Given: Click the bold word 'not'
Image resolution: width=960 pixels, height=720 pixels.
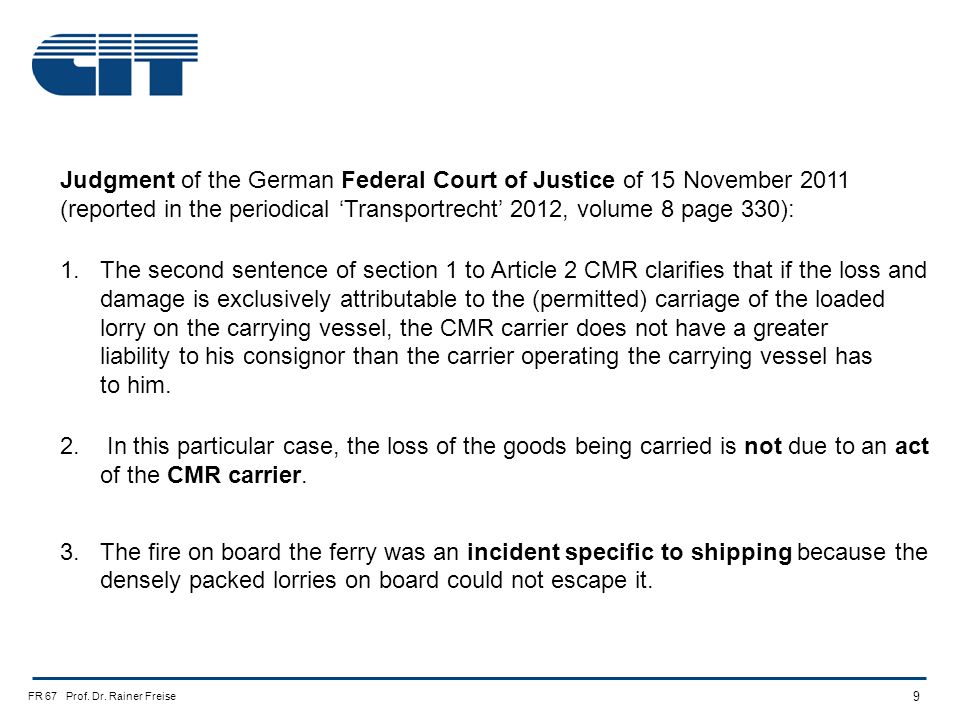Looking at the screenshot, I should click(763, 446).
